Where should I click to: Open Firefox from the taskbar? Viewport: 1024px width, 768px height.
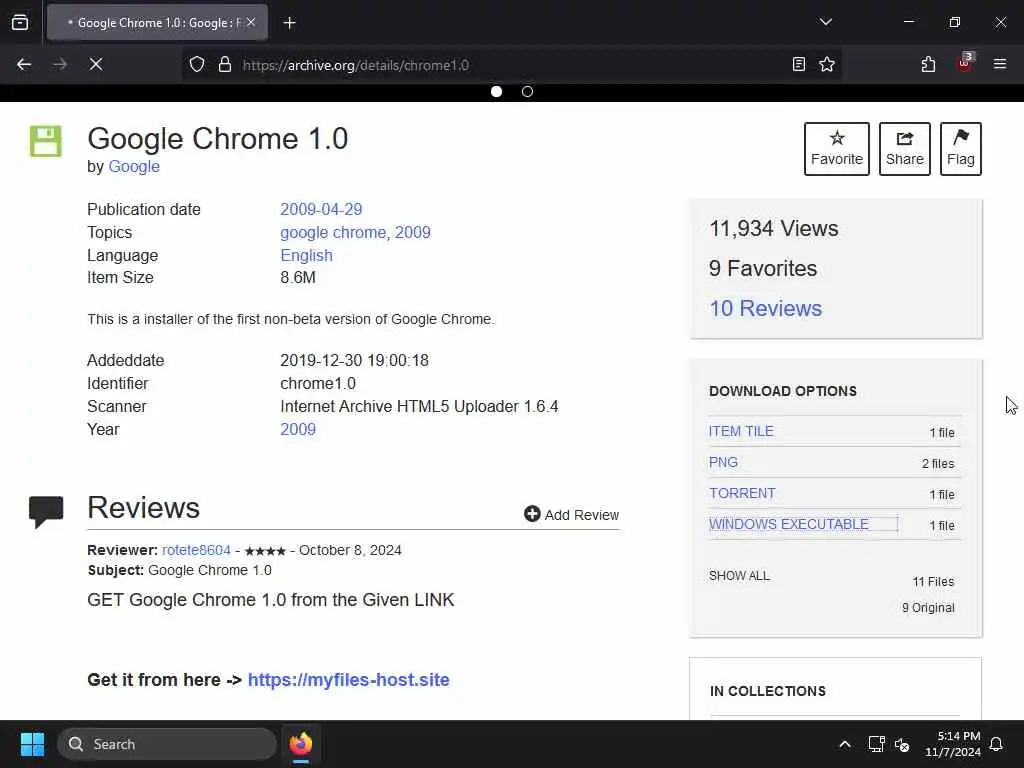(301, 744)
